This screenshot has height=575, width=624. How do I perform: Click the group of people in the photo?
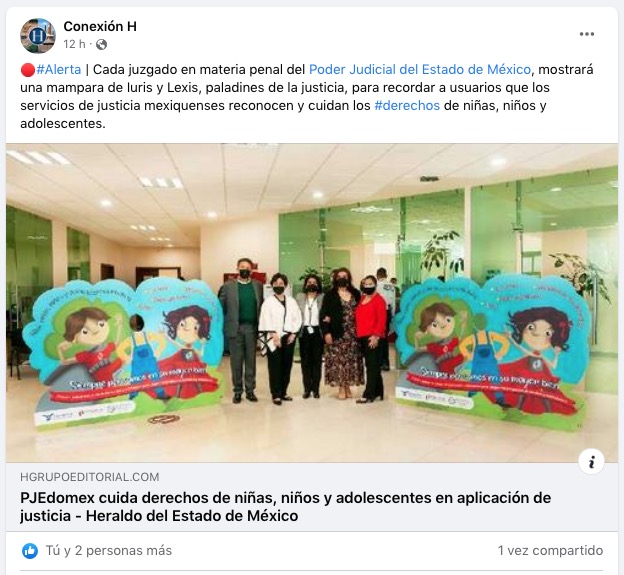[303, 331]
